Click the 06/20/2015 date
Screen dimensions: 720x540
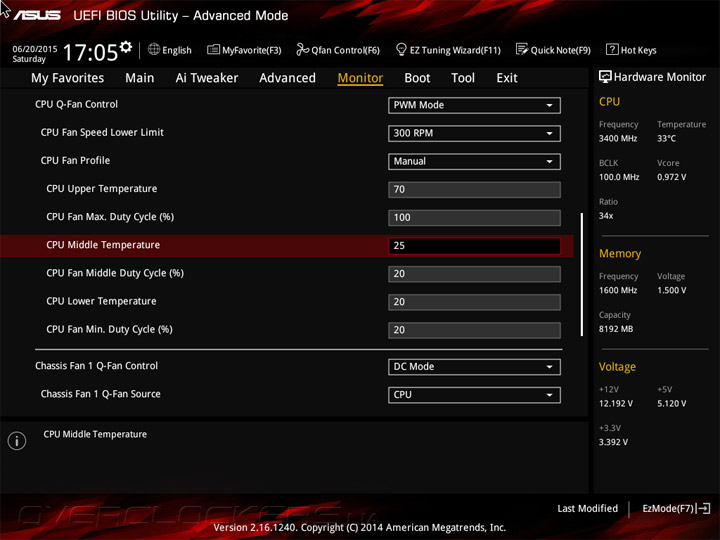coord(34,49)
